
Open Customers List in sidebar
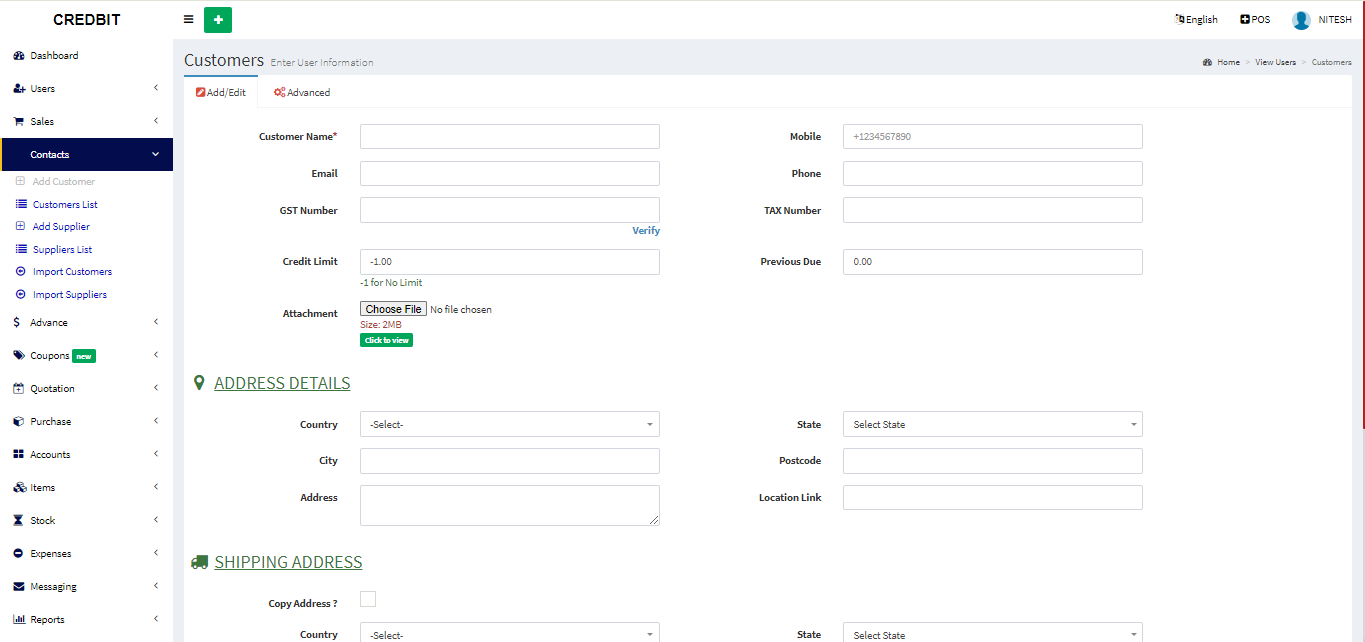click(65, 204)
